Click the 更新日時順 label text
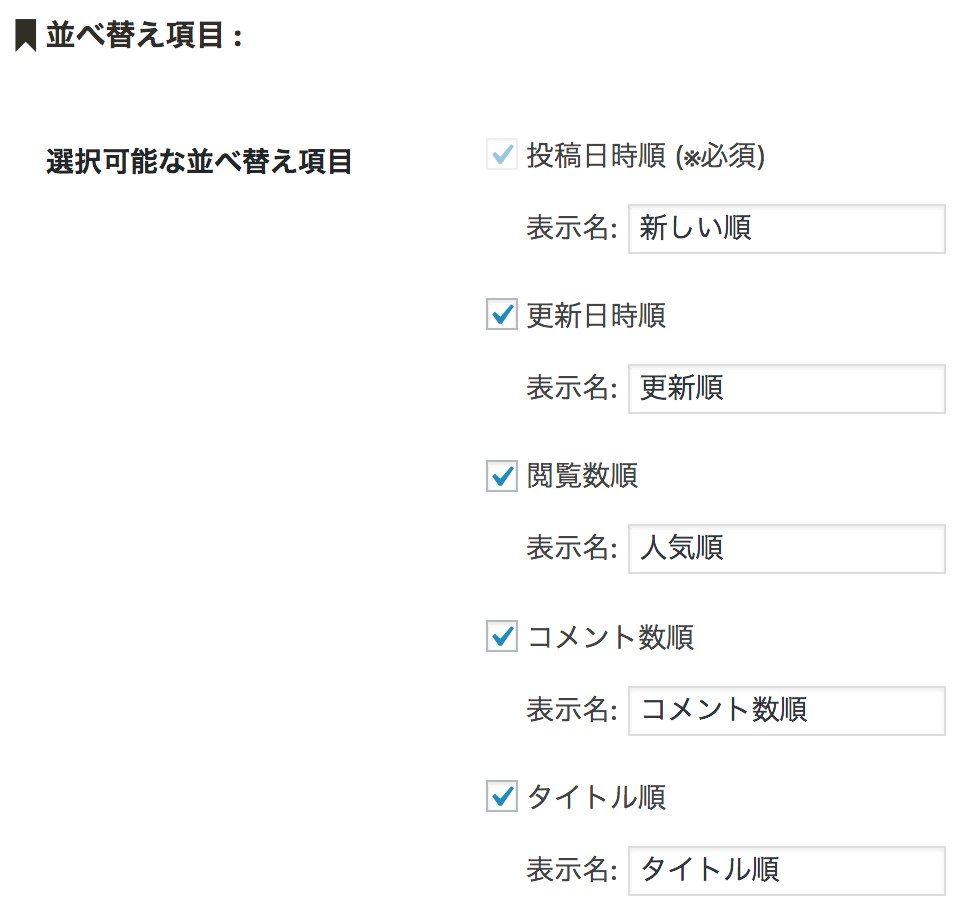The height and width of the screenshot is (924, 976). [596, 316]
